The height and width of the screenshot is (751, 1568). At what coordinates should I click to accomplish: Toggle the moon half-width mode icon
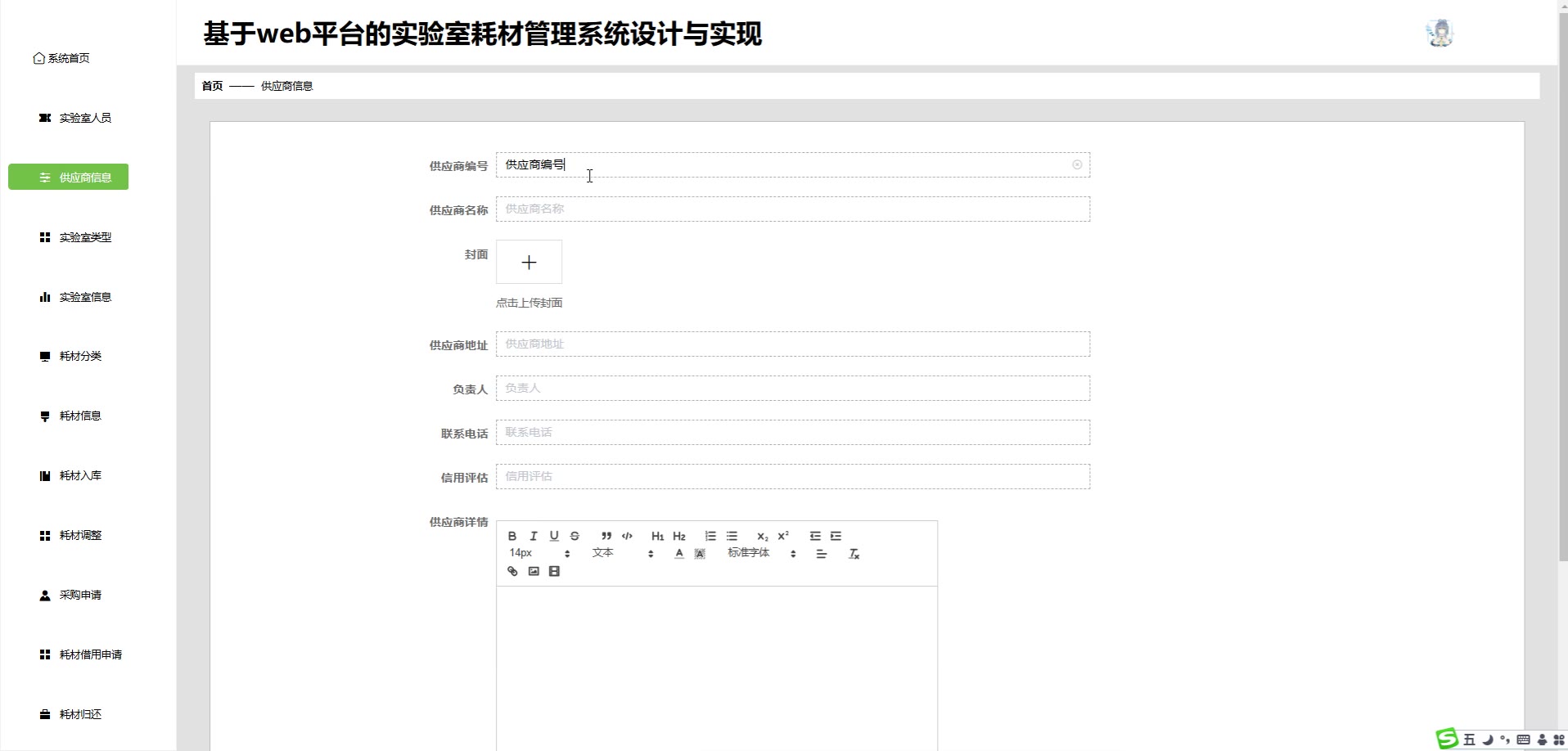[x=1488, y=740]
